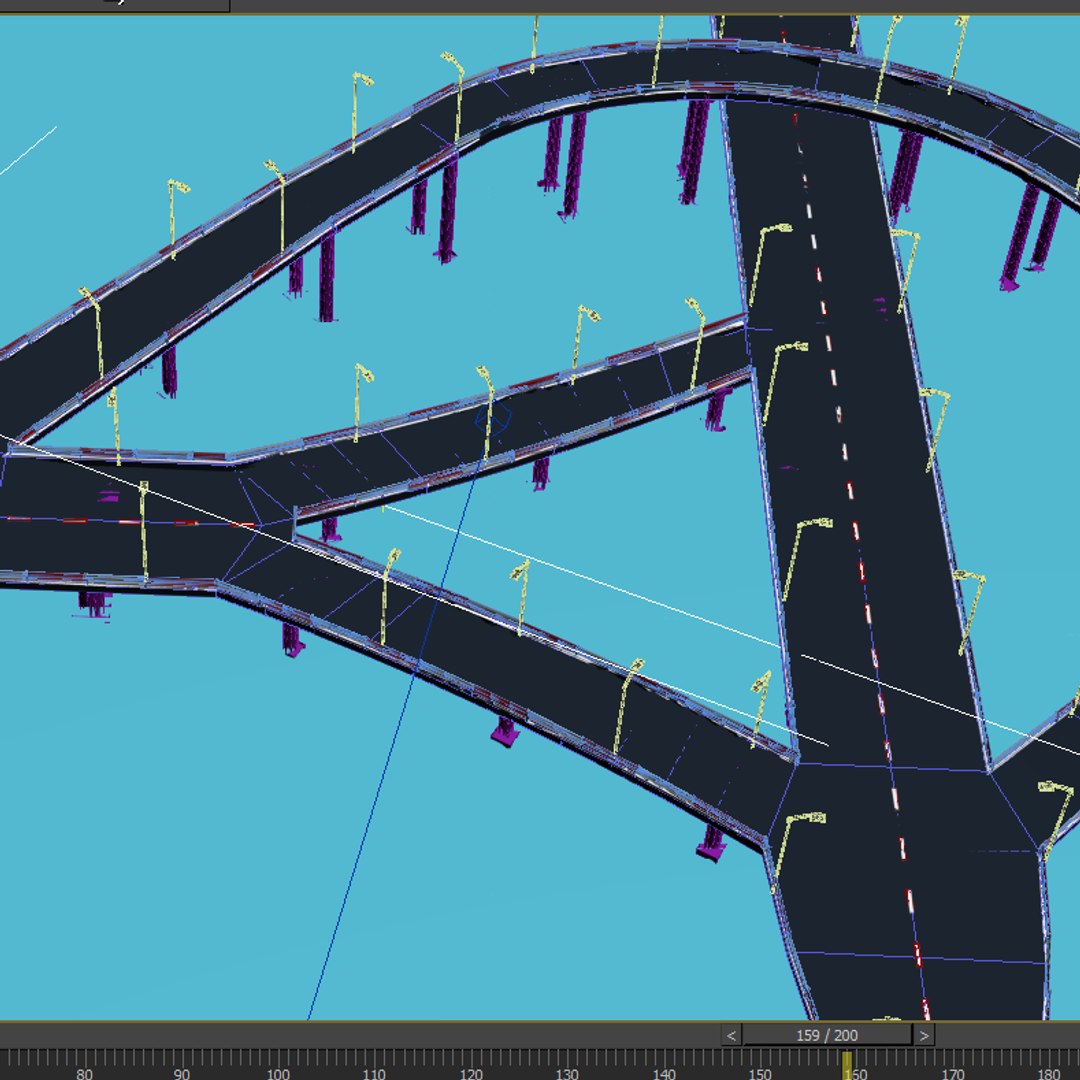Jump to frame 80 on the track bar
Image resolution: width=1080 pixels, height=1080 pixels.
point(84,1073)
